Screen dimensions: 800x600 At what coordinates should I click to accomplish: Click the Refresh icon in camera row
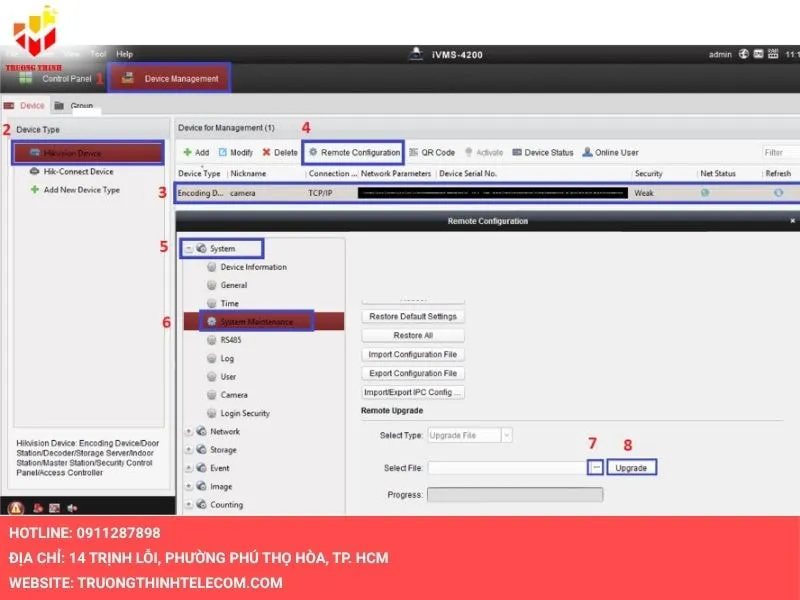778,192
